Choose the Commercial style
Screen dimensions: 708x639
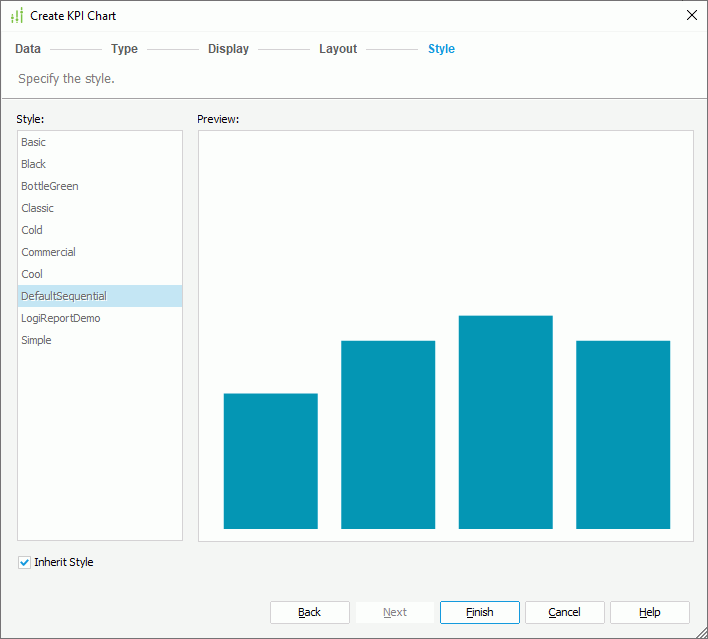pyautogui.click(x=48, y=252)
